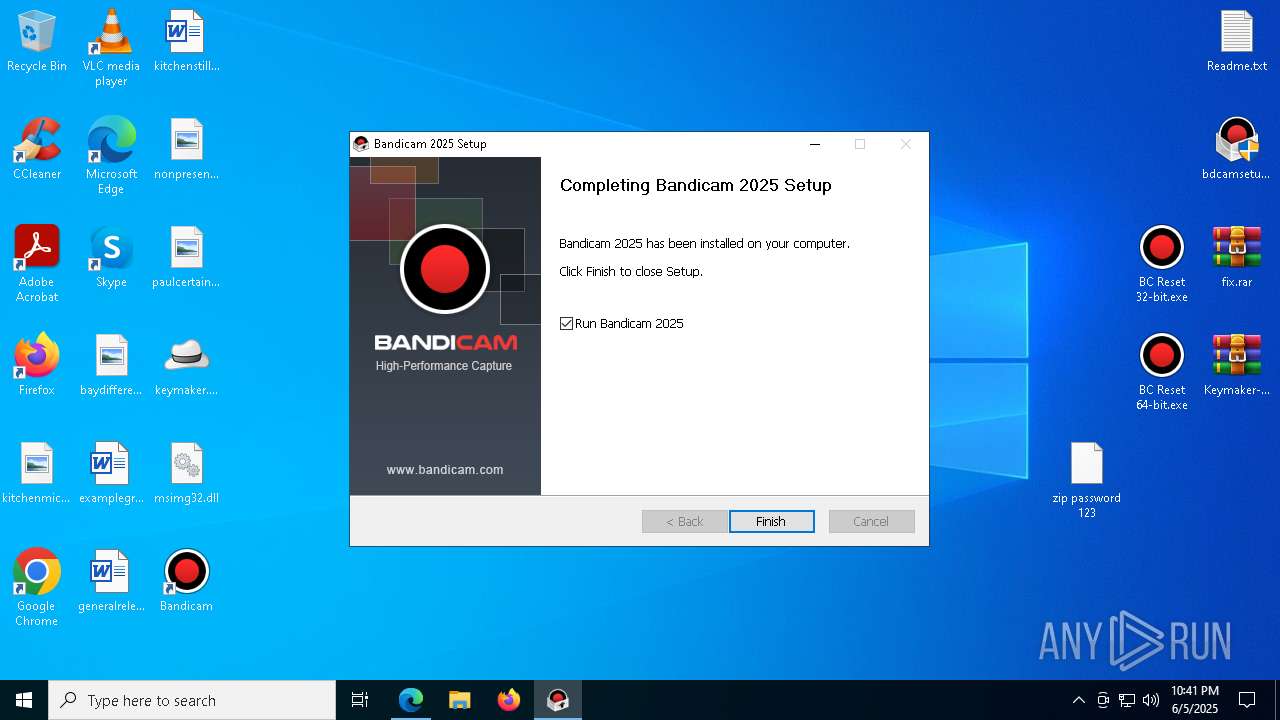This screenshot has height=720, width=1280.
Task: Click Finish to close Setup
Action: click(x=771, y=521)
